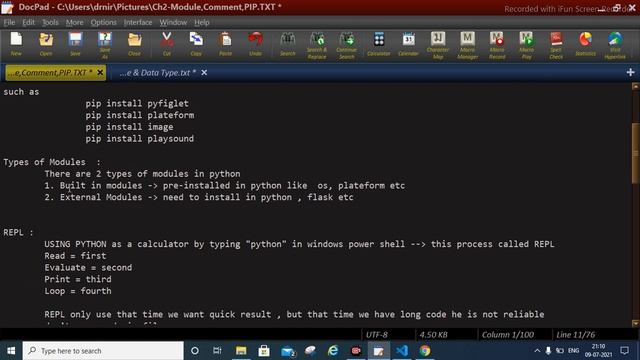Click the 'Evaluate = second' line
Viewport: 640px width, 360px height.
(88, 267)
